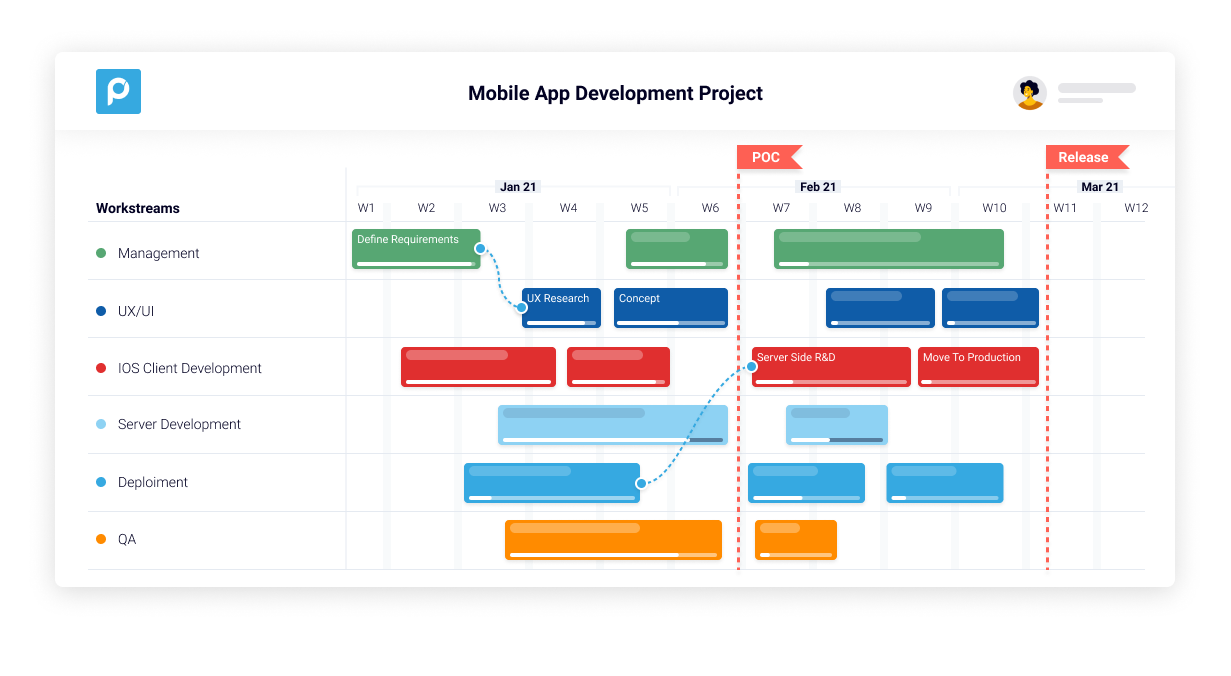Click the UX/UI workstream row label
This screenshot has height=676, width=1231.
click(x=136, y=311)
